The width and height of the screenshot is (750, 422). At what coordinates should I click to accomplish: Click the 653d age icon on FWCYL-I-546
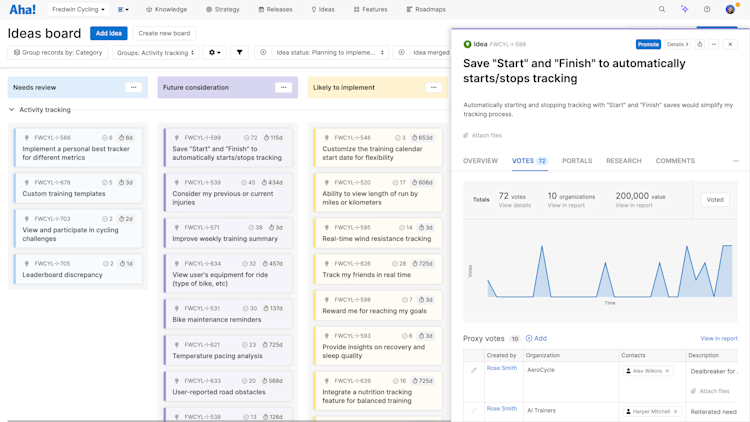pos(415,138)
